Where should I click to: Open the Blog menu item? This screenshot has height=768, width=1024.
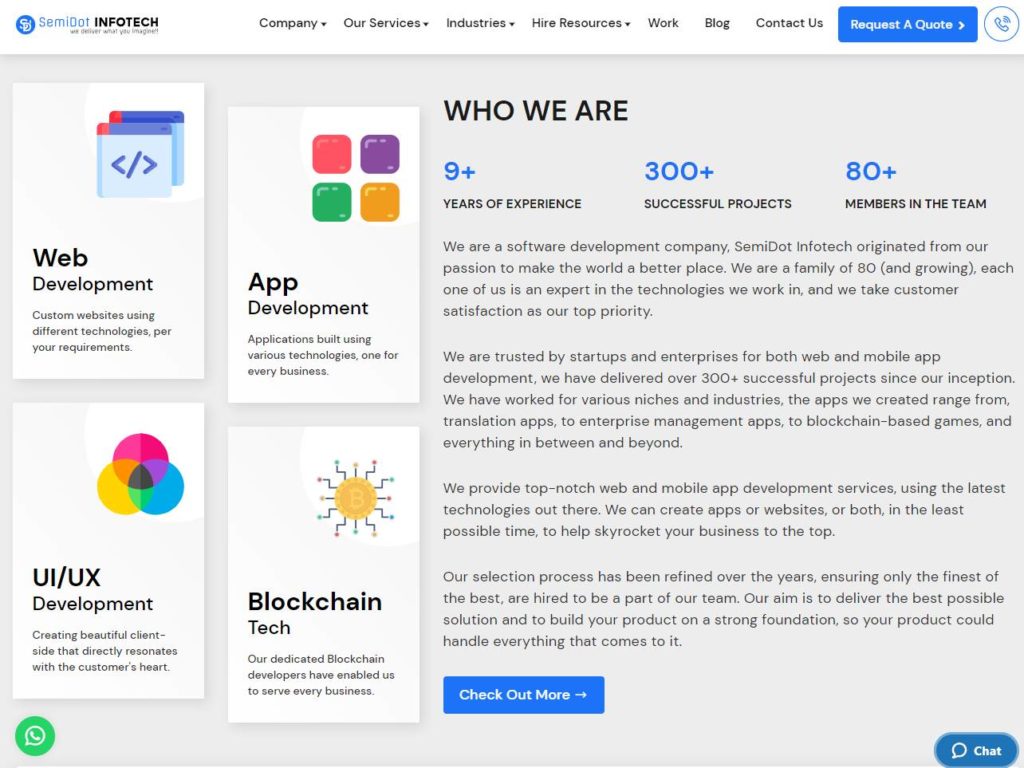(717, 23)
